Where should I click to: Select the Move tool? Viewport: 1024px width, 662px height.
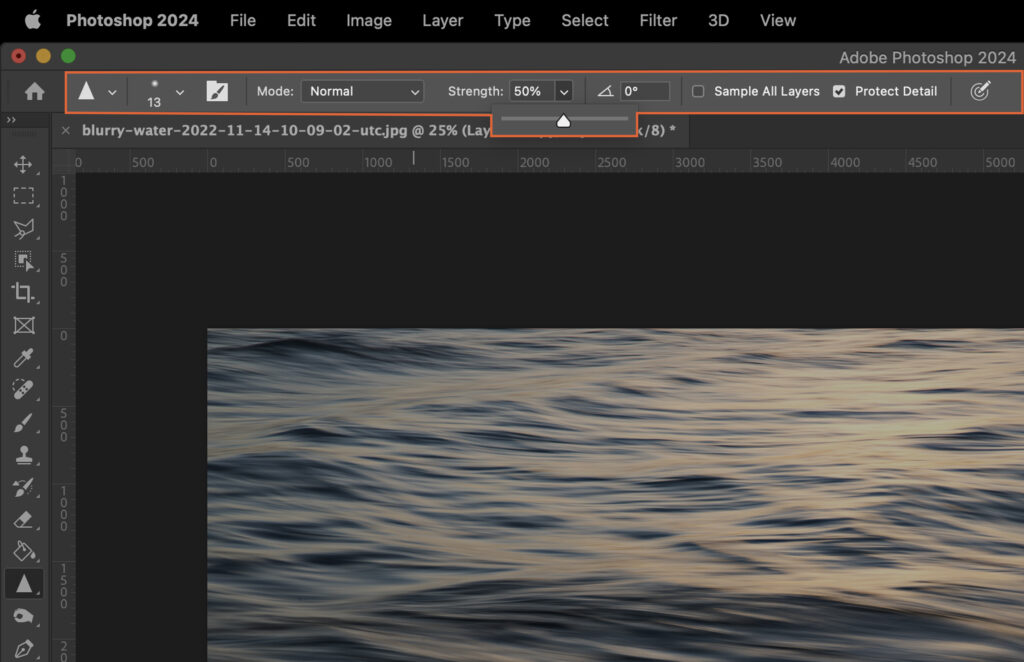[23, 164]
